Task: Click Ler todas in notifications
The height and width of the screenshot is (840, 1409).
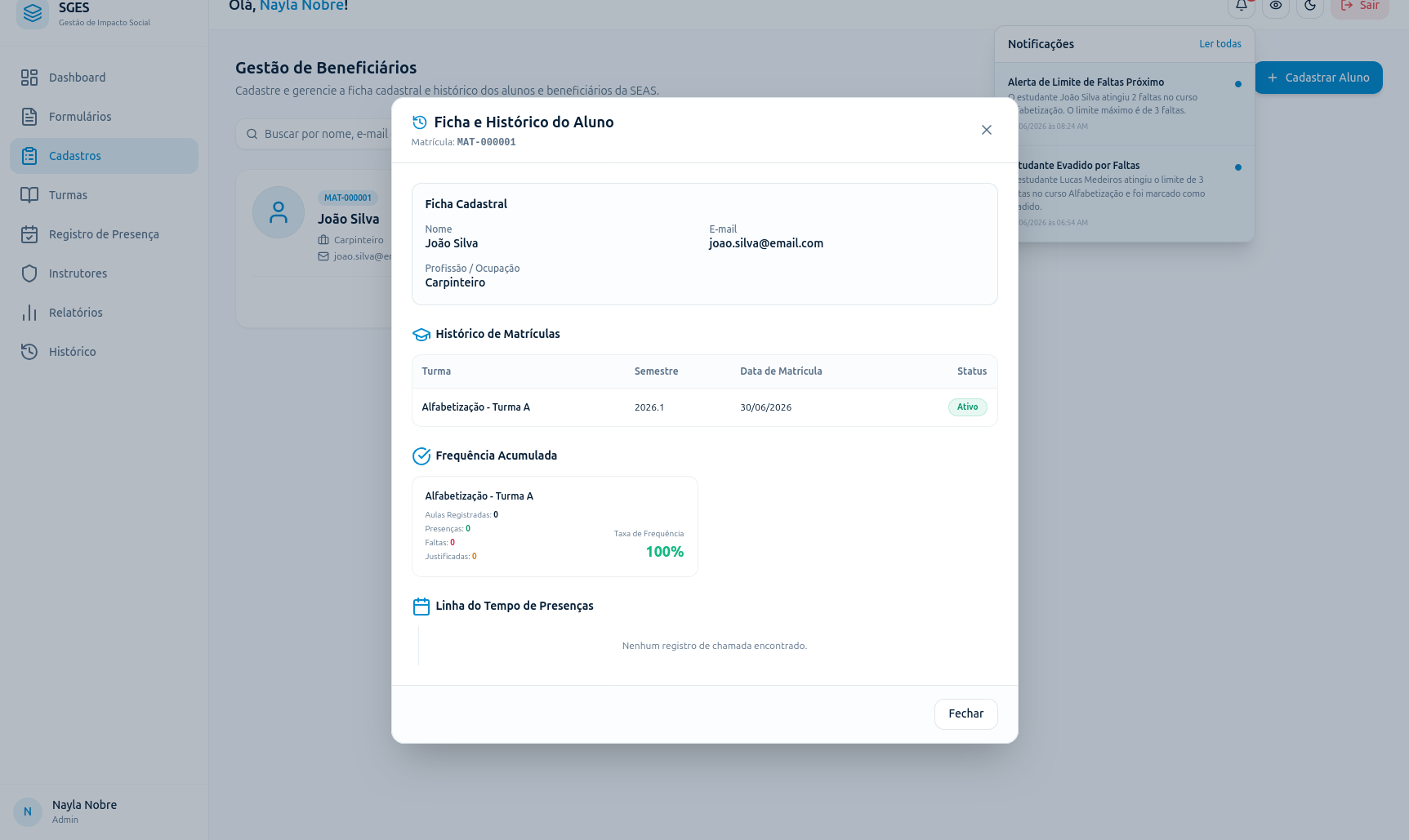Action: point(1219,44)
